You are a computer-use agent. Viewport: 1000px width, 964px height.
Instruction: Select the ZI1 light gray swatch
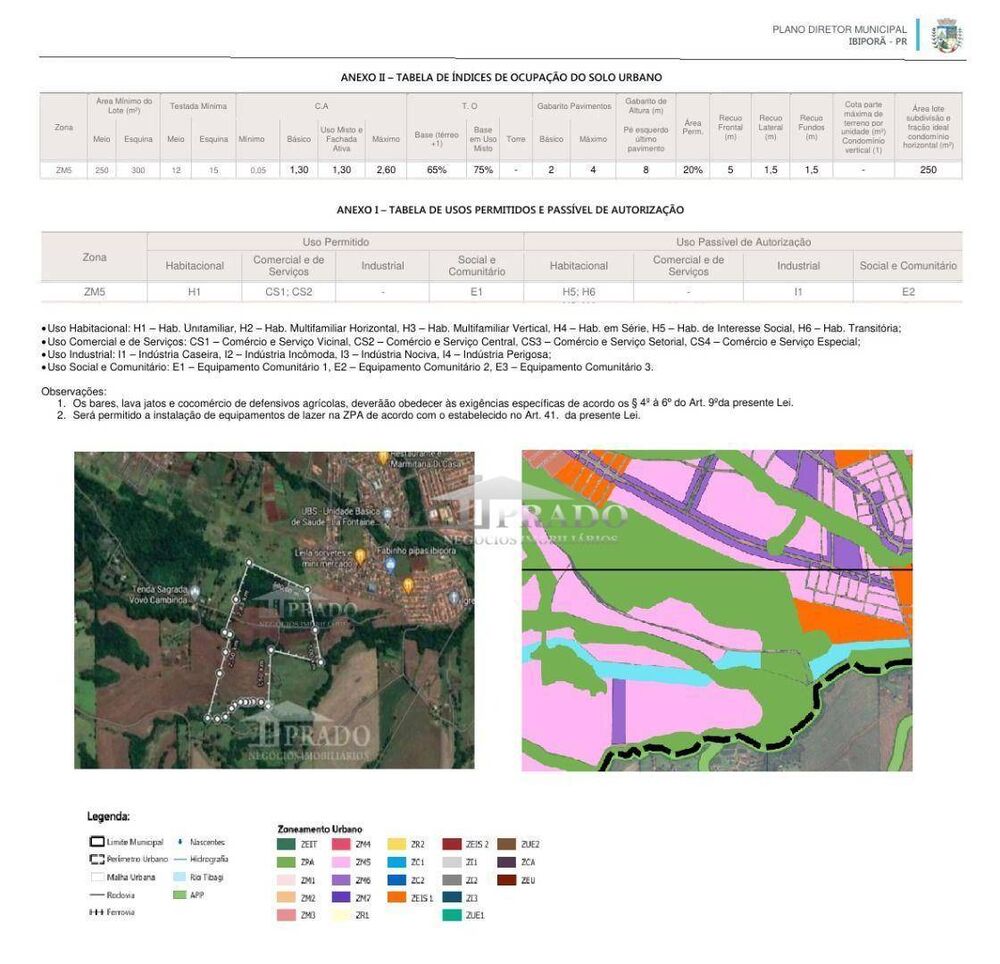point(452,862)
